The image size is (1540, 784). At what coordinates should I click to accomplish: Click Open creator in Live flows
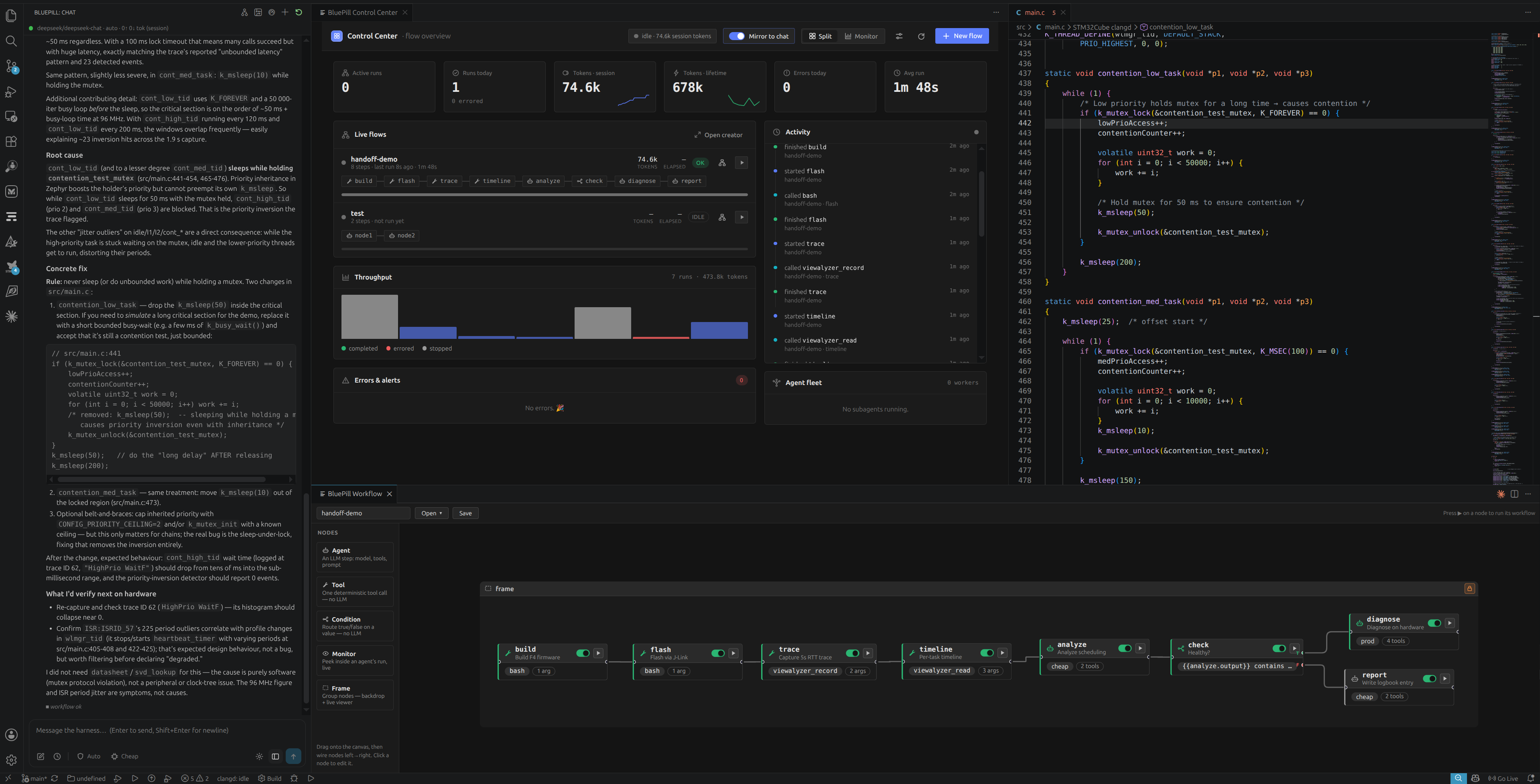[718, 135]
